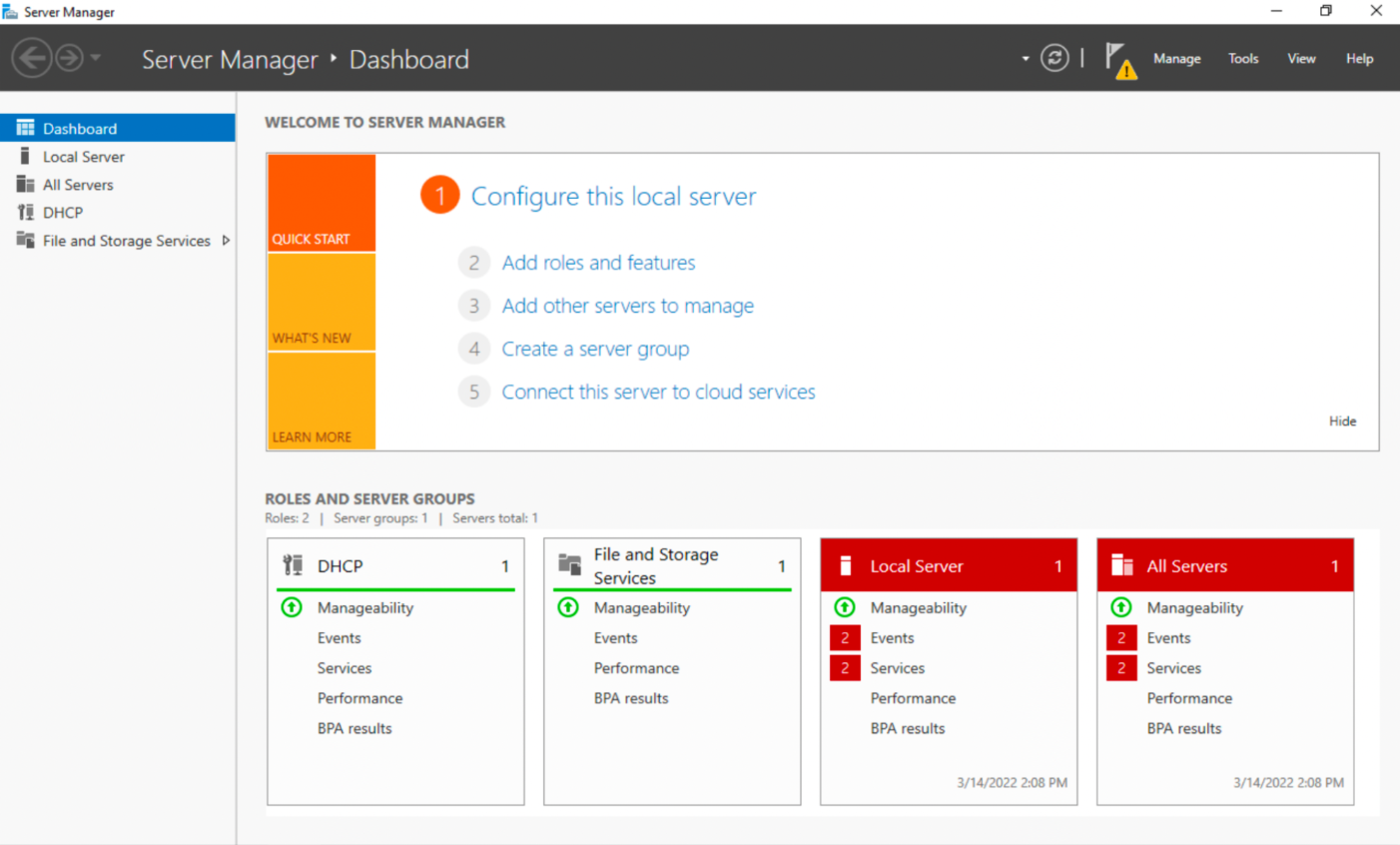Click Connect this server to cloud services
This screenshot has height=845, width=1400.
point(658,392)
